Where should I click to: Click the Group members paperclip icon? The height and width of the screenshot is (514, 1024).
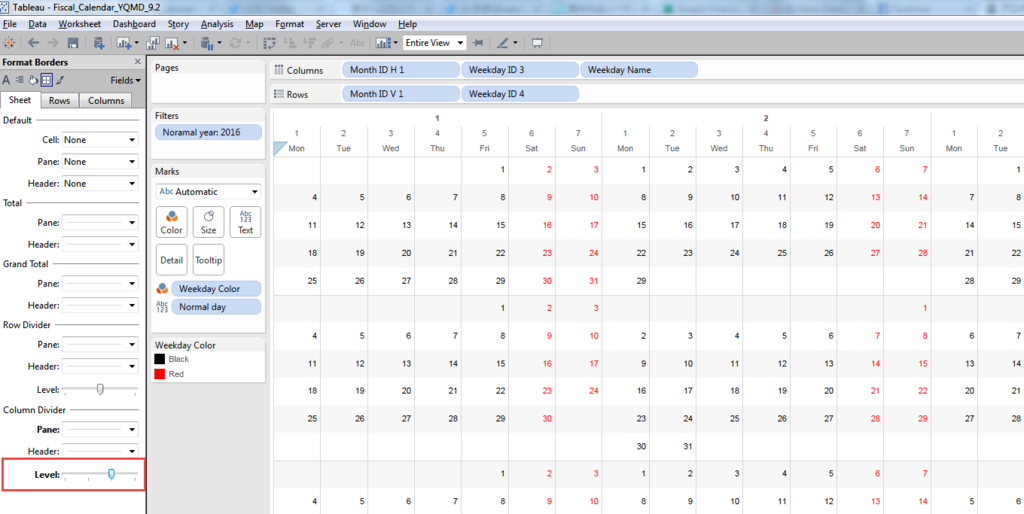coord(328,43)
